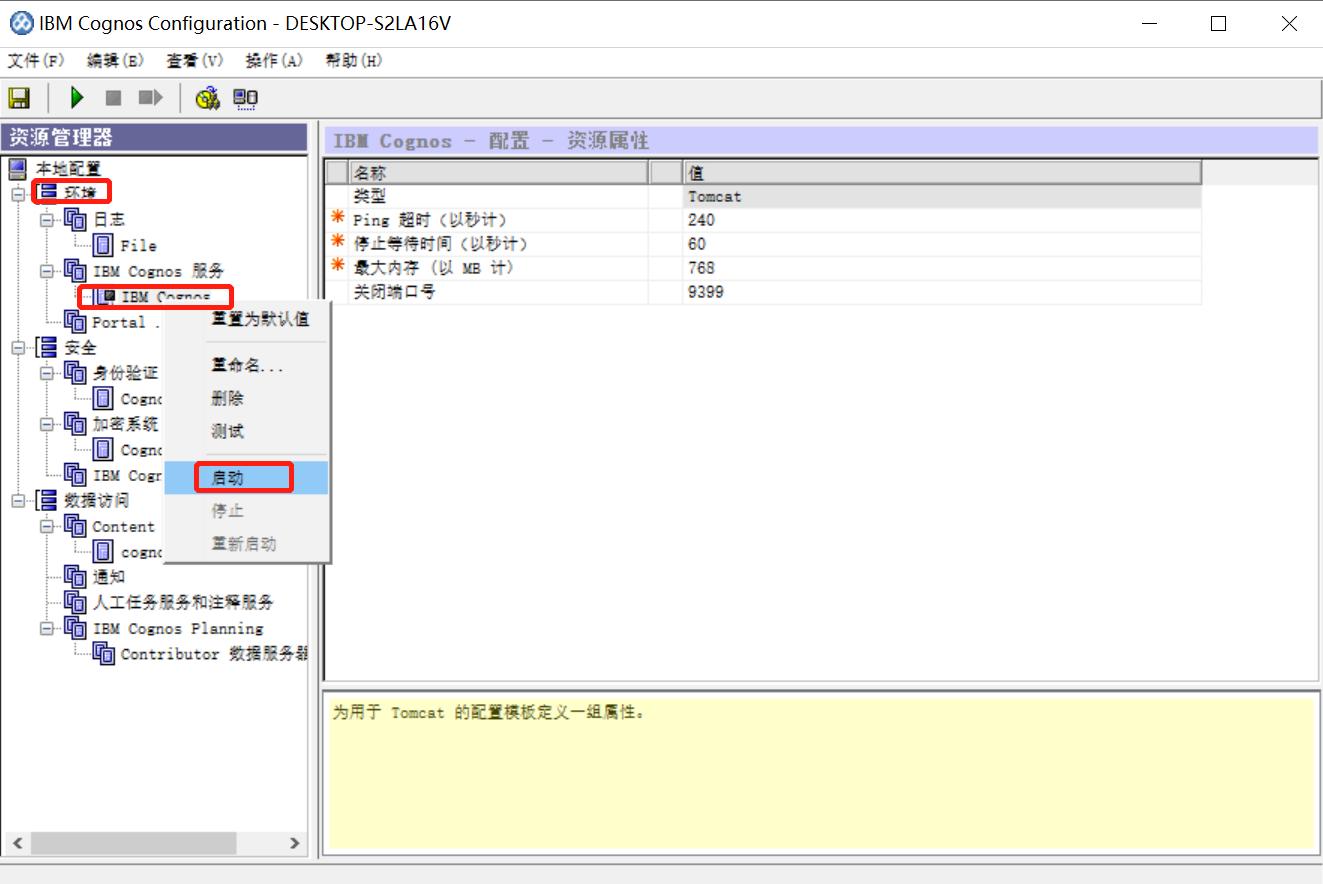Edit the Ping 超时 value 240

tap(942, 220)
